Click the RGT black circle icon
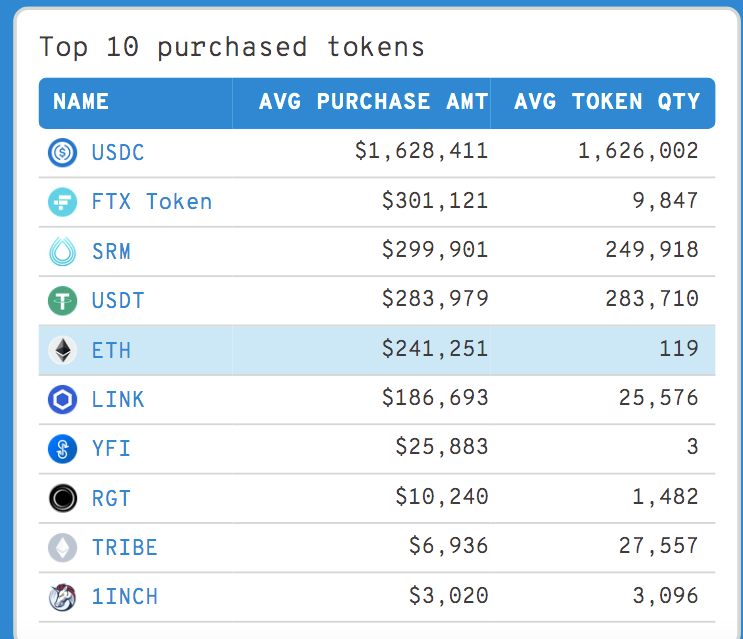The height and width of the screenshot is (639, 743). (62, 498)
